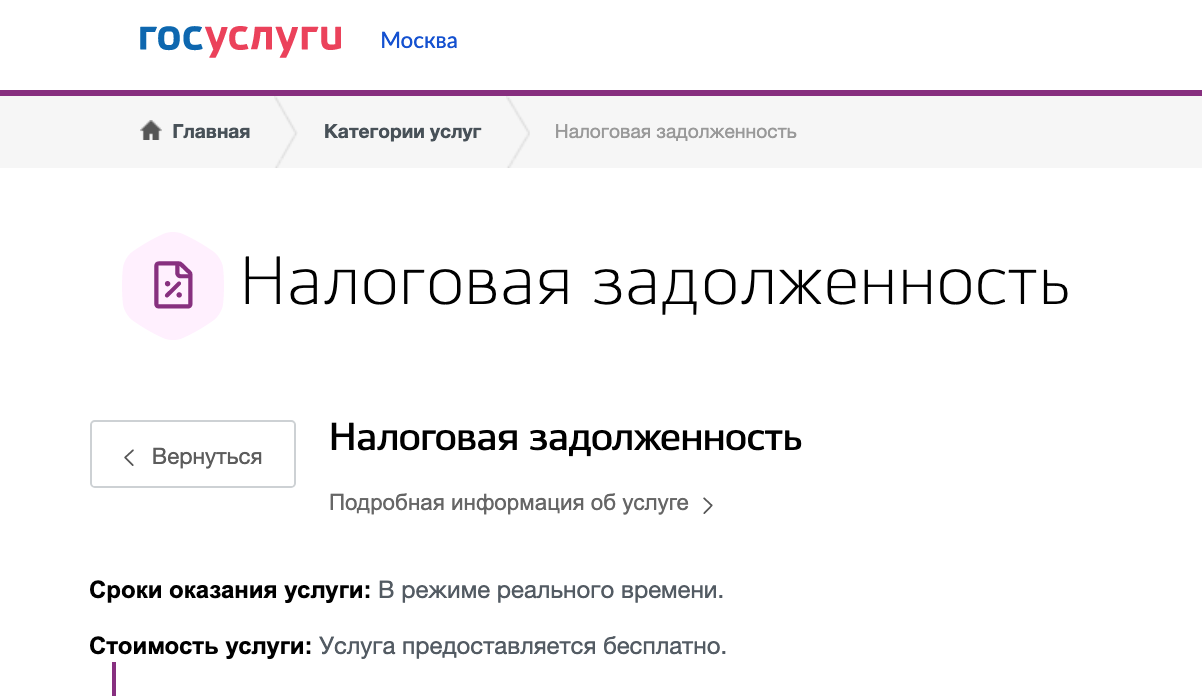The width and height of the screenshot is (1202, 696).
Task: Click the Сроки оказания услуги label
Action: pyautogui.click(x=231, y=591)
